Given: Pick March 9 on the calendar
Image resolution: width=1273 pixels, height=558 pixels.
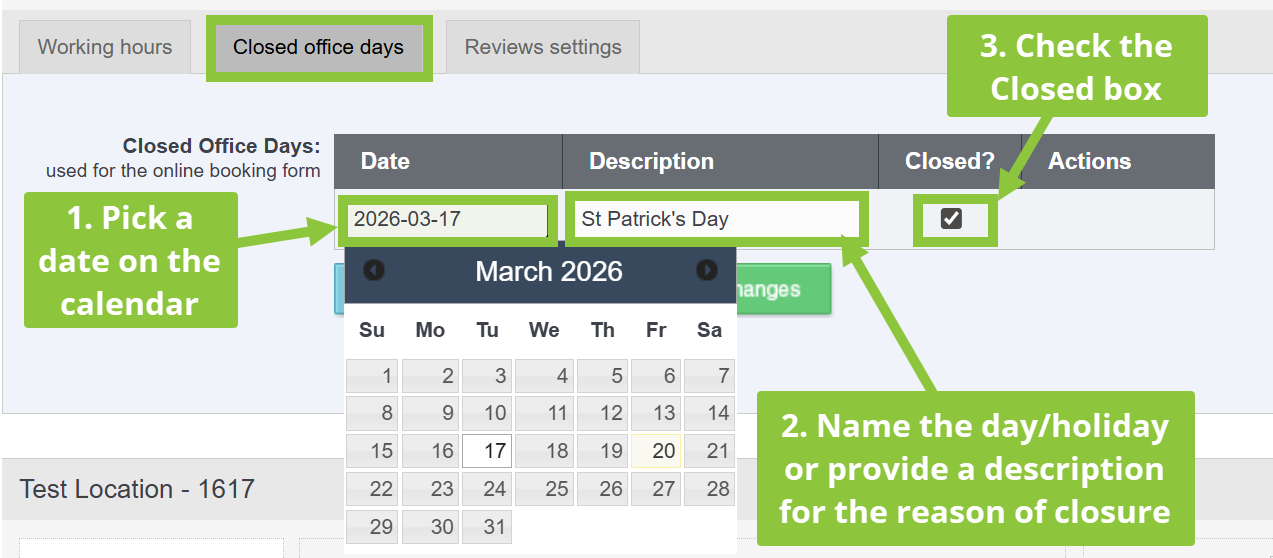Looking at the screenshot, I should tap(431, 413).
